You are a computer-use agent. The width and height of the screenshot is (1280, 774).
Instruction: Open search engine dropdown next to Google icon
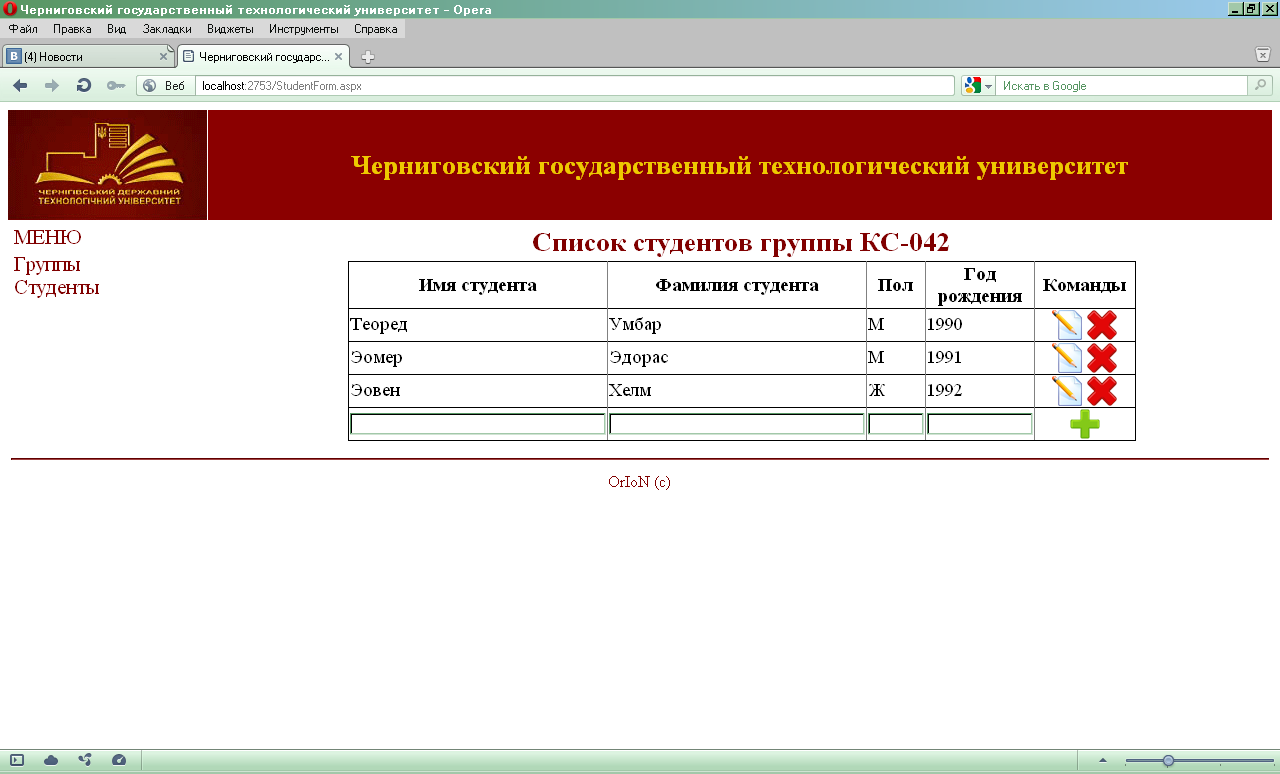988,86
